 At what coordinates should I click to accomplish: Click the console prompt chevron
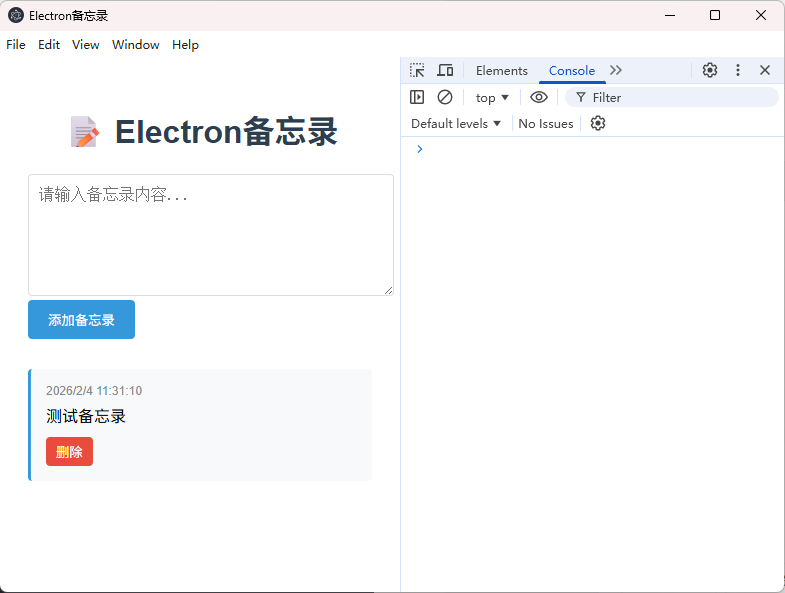pos(420,149)
